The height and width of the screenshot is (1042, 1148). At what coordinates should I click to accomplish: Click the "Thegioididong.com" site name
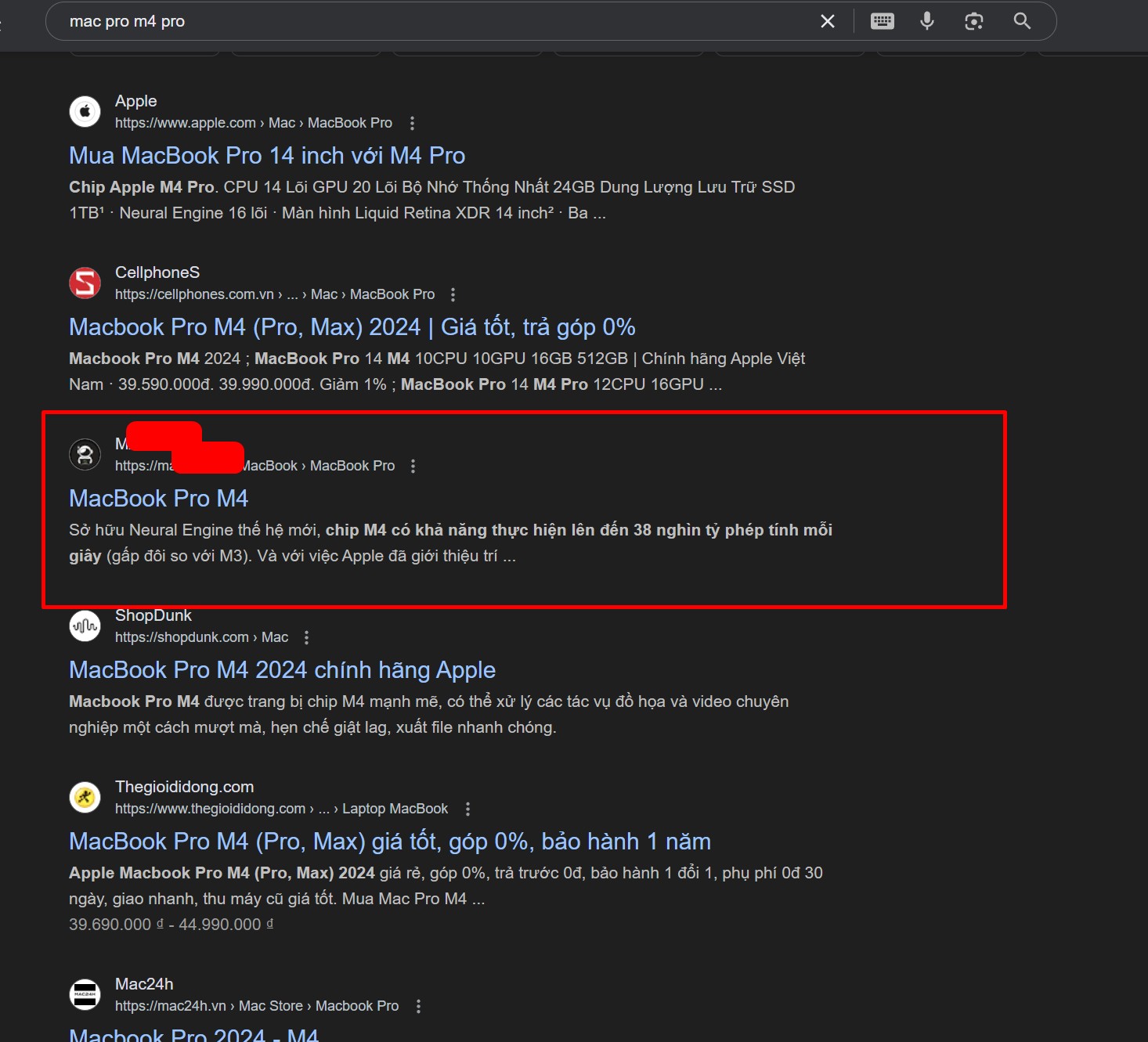click(x=184, y=787)
